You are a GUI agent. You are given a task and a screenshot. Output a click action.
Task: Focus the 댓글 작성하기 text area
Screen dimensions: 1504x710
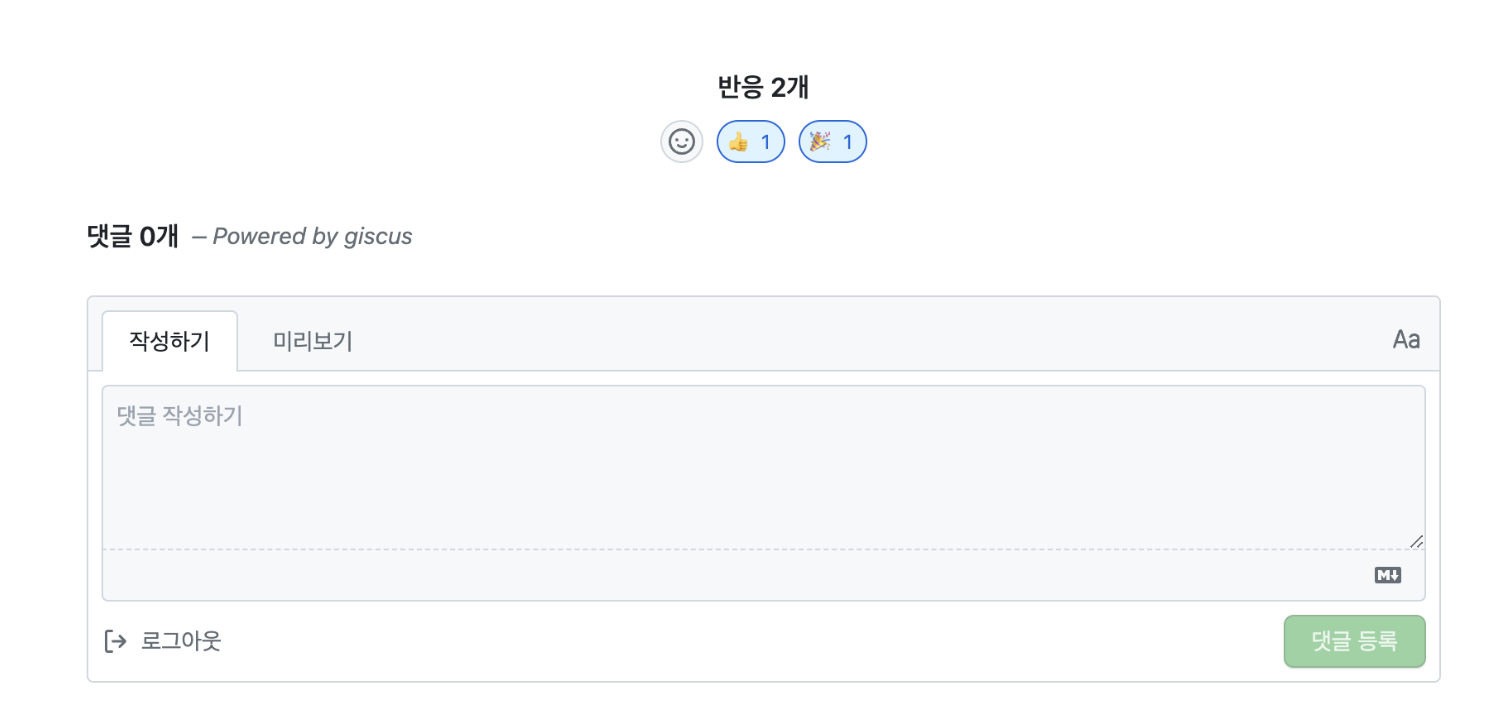click(762, 467)
